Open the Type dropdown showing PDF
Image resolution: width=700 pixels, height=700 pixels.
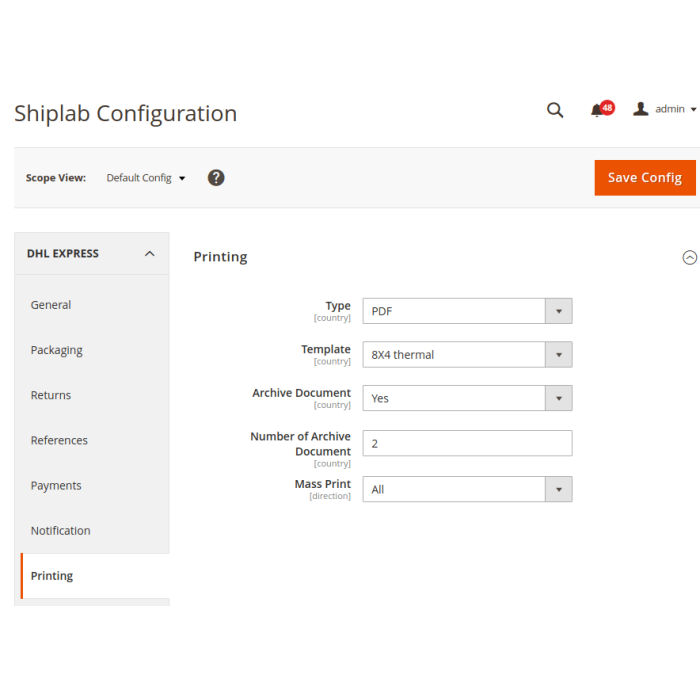pos(467,311)
